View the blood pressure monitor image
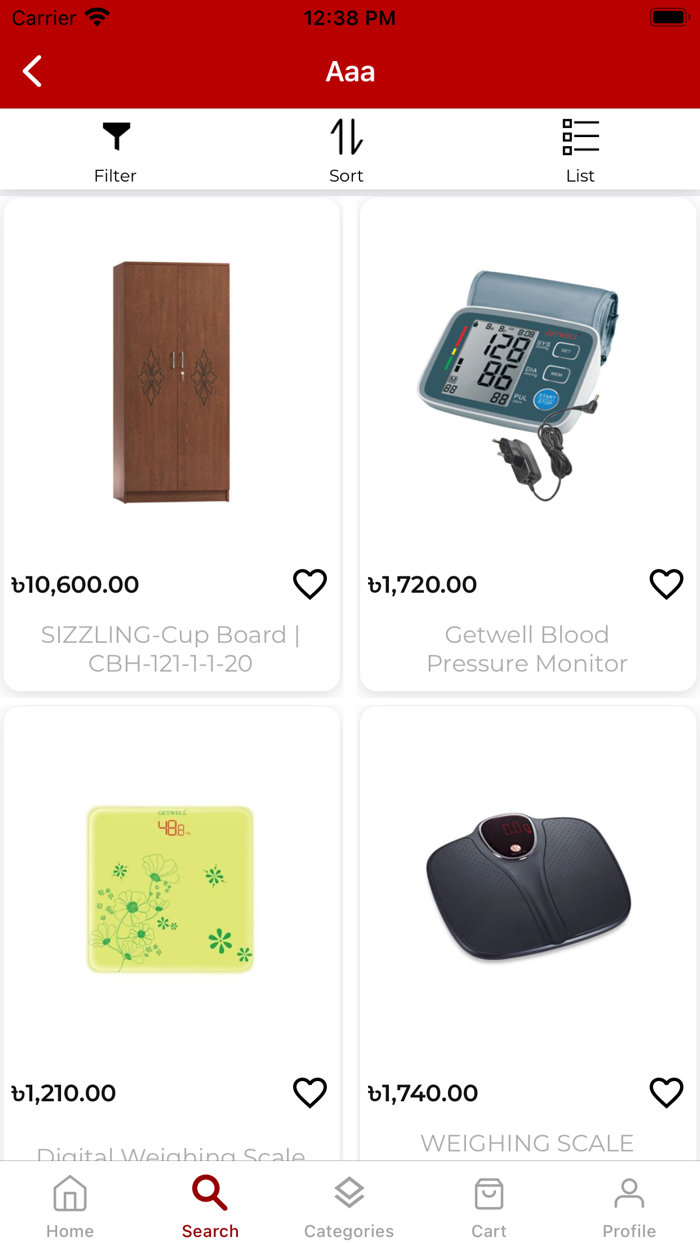Viewport: 700px width, 1244px height. pos(528,382)
